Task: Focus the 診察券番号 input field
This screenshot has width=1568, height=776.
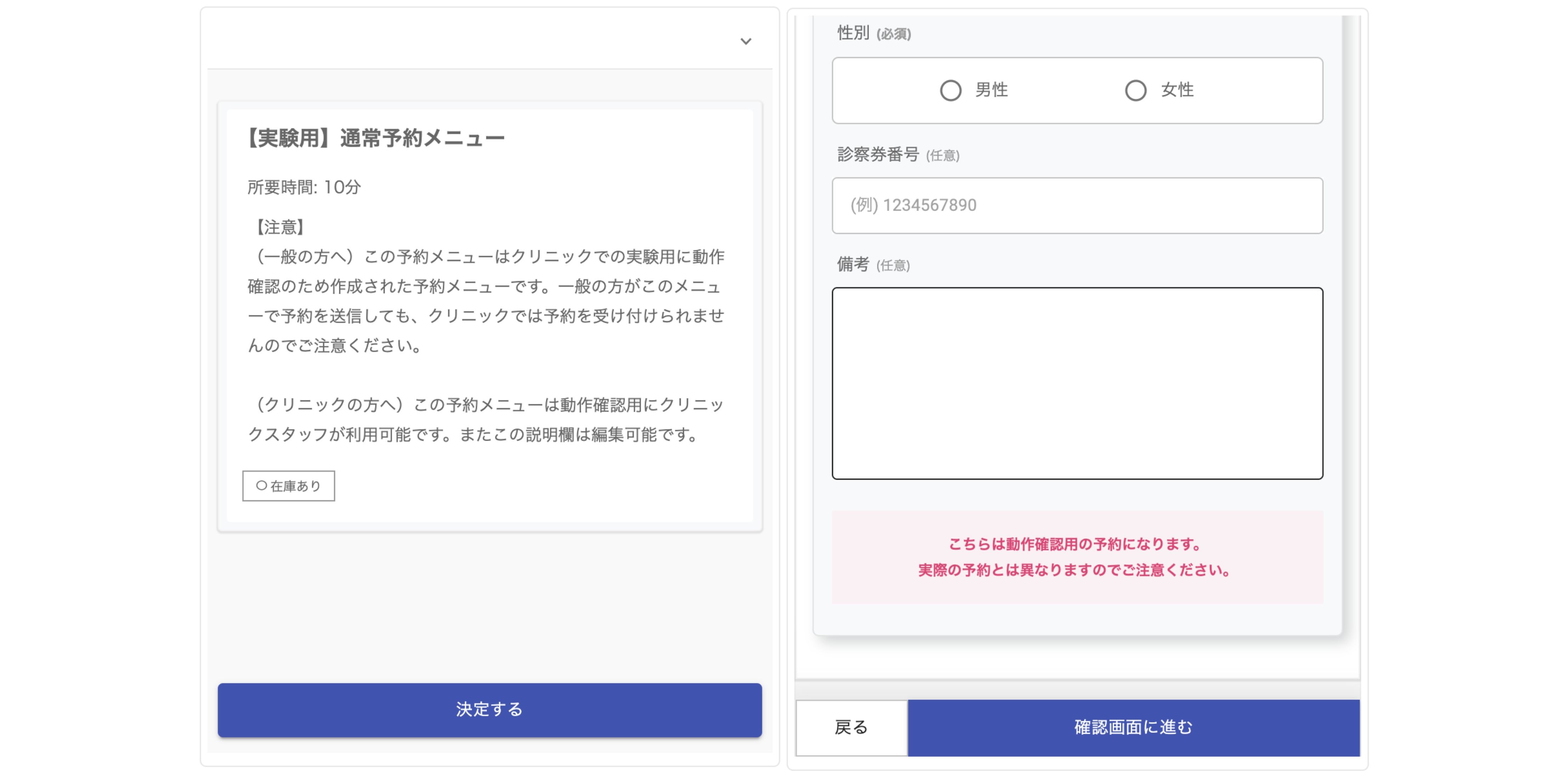Action: 1077,206
